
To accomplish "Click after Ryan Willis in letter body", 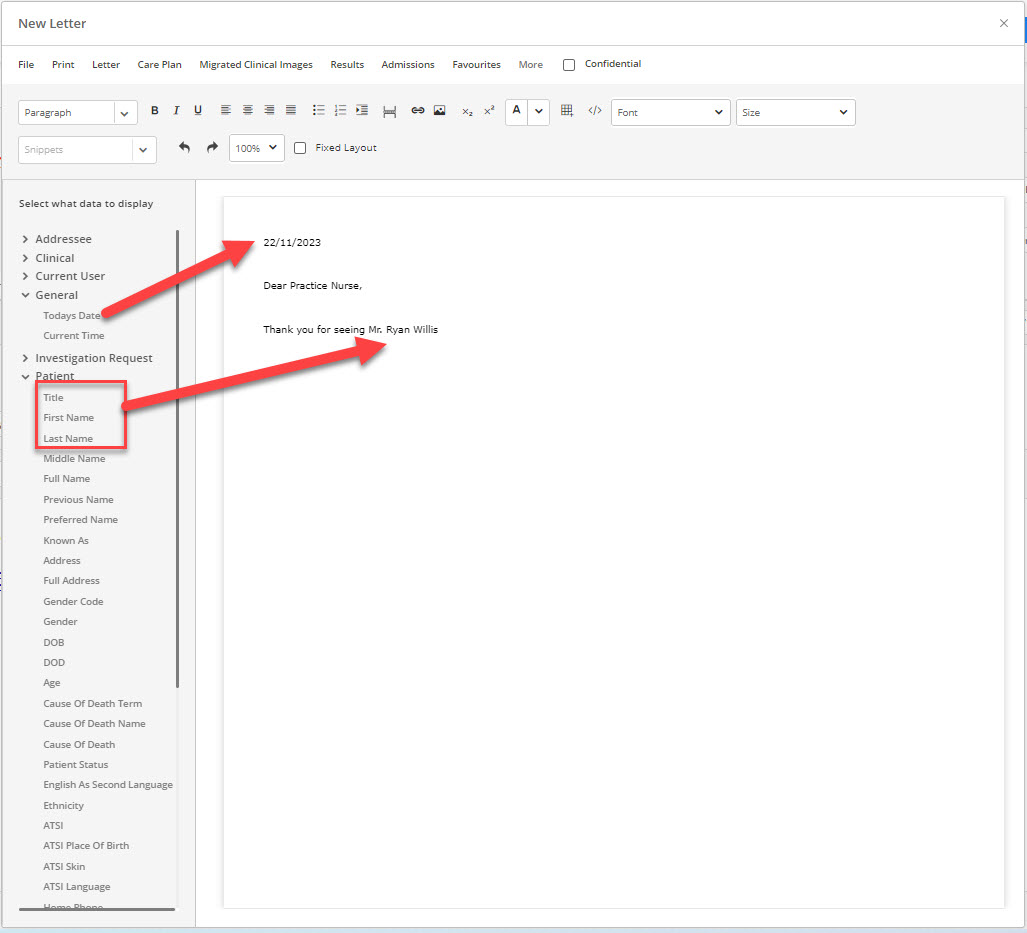I will [x=439, y=330].
